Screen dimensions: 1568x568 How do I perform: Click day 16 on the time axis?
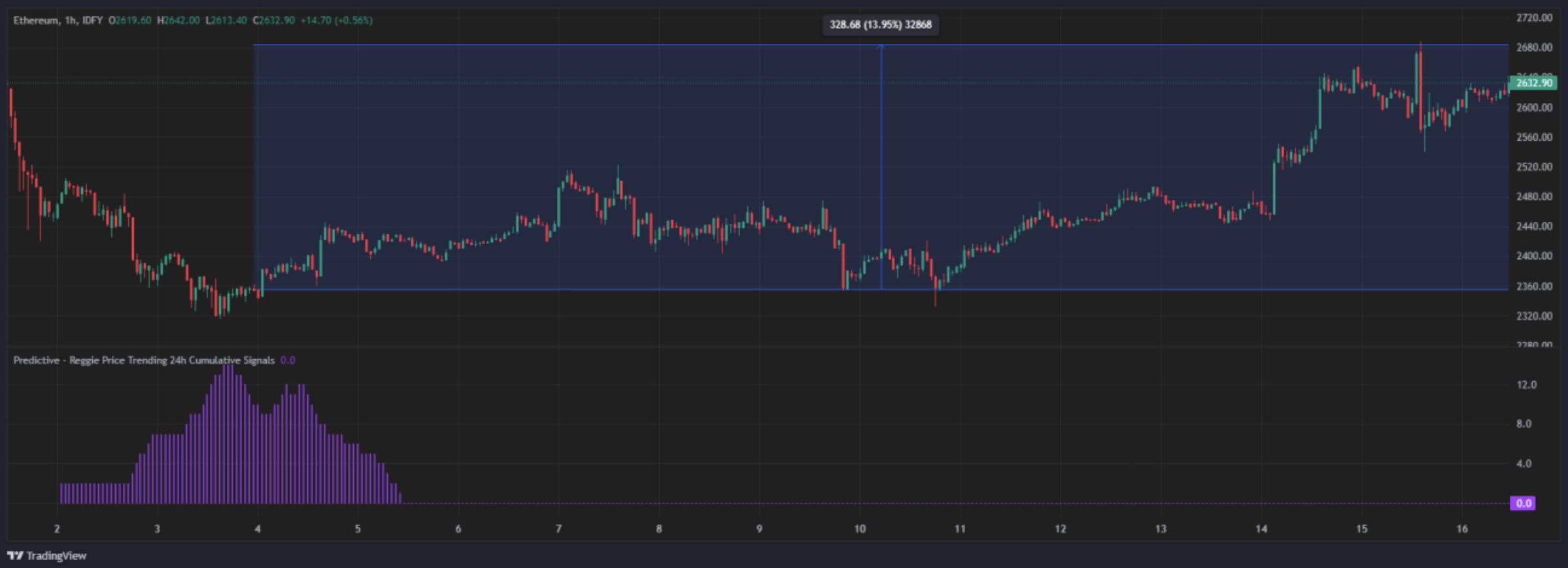pos(1462,529)
